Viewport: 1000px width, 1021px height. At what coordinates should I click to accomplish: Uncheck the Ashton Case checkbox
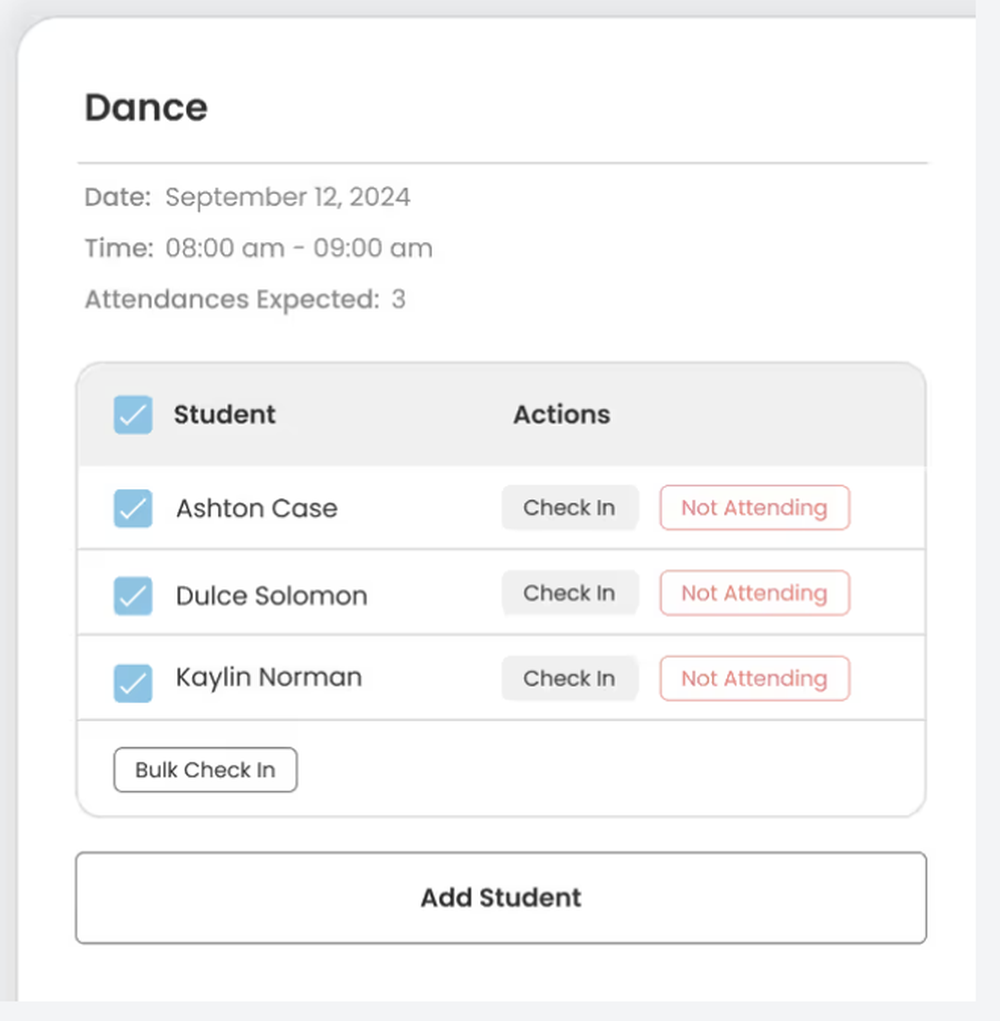tap(133, 509)
